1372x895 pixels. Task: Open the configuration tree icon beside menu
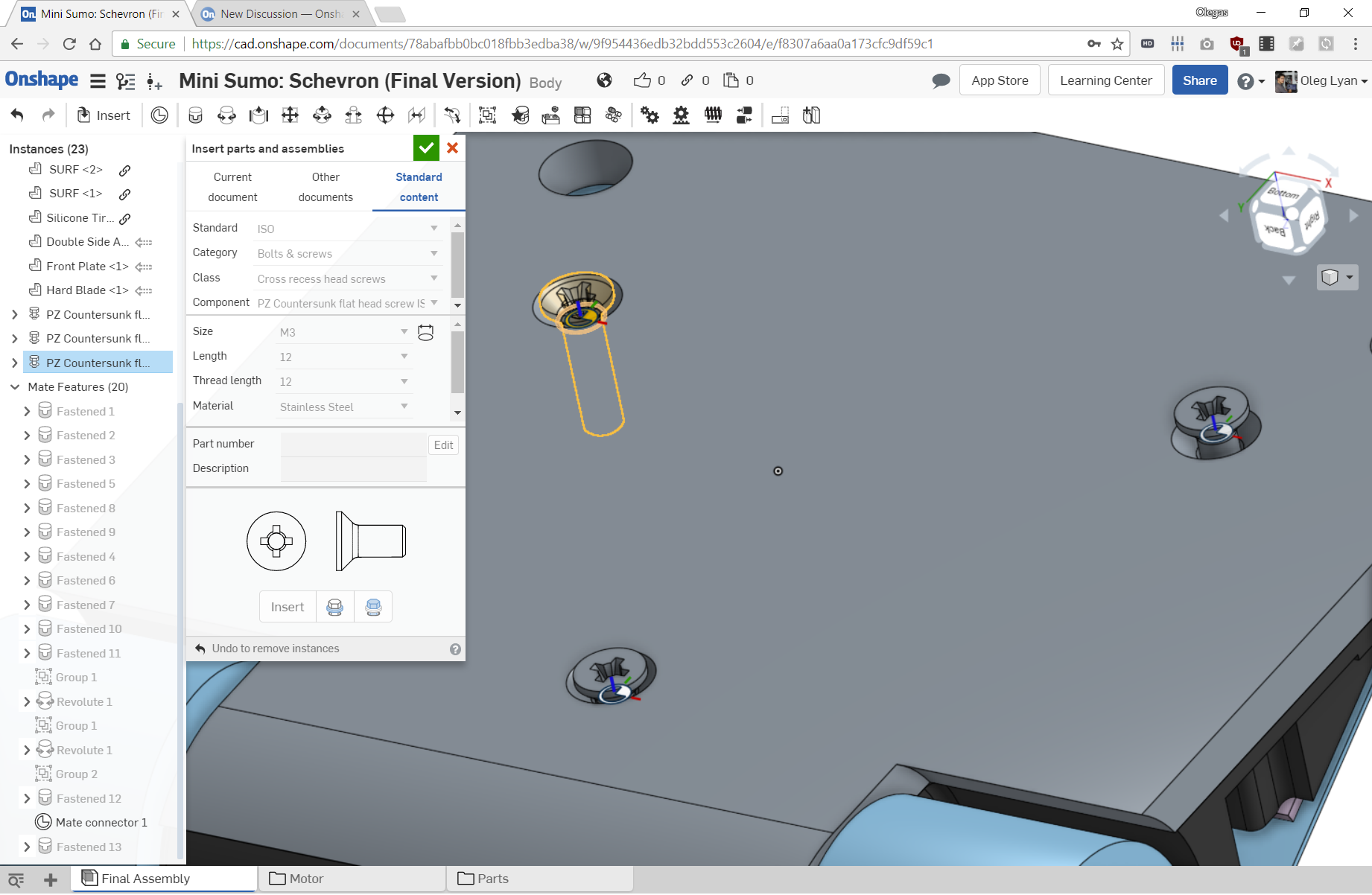pos(126,81)
